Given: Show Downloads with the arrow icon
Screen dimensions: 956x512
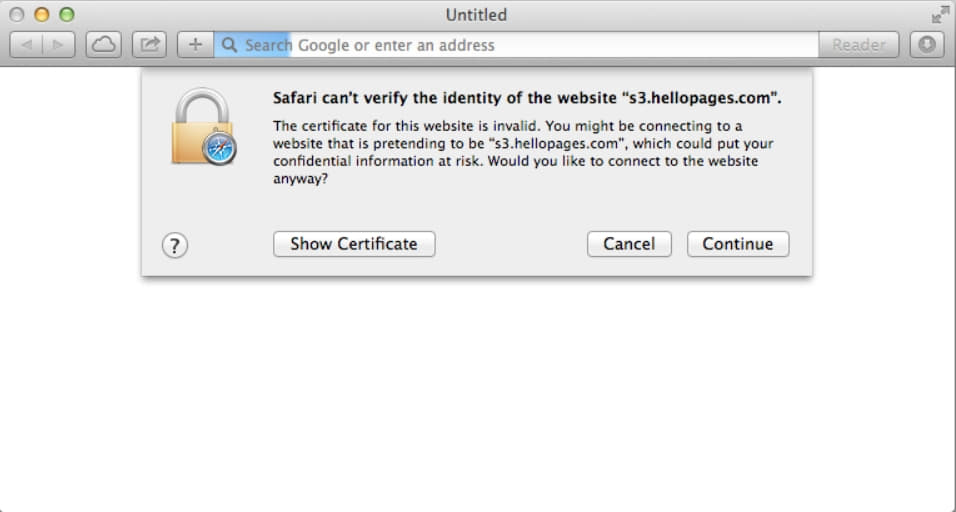Looking at the screenshot, I should coord(927,45).
